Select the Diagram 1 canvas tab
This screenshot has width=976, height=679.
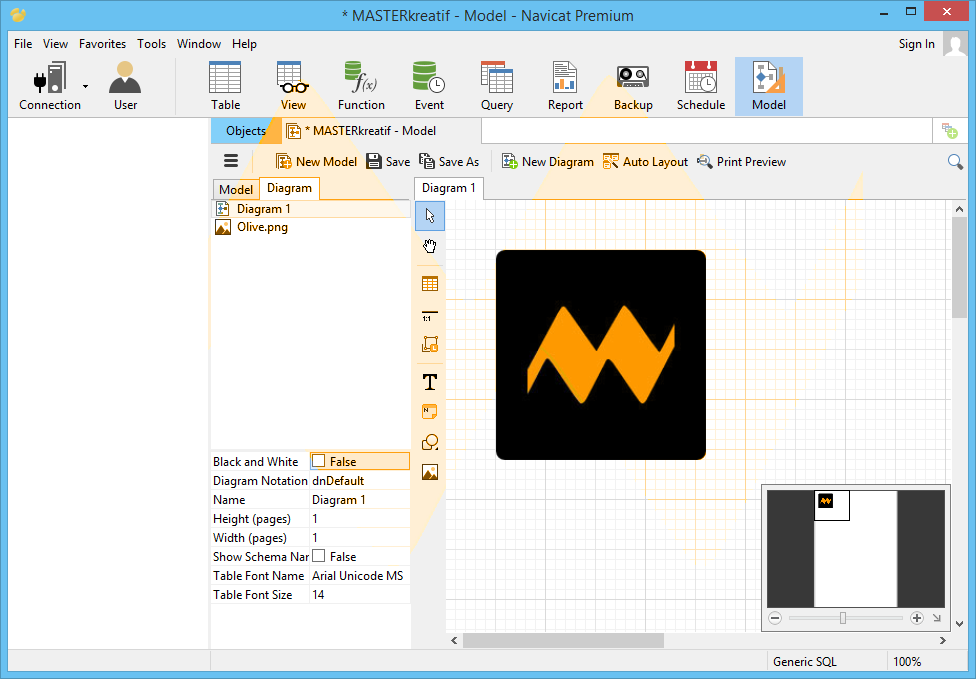(x=448, y=188)
